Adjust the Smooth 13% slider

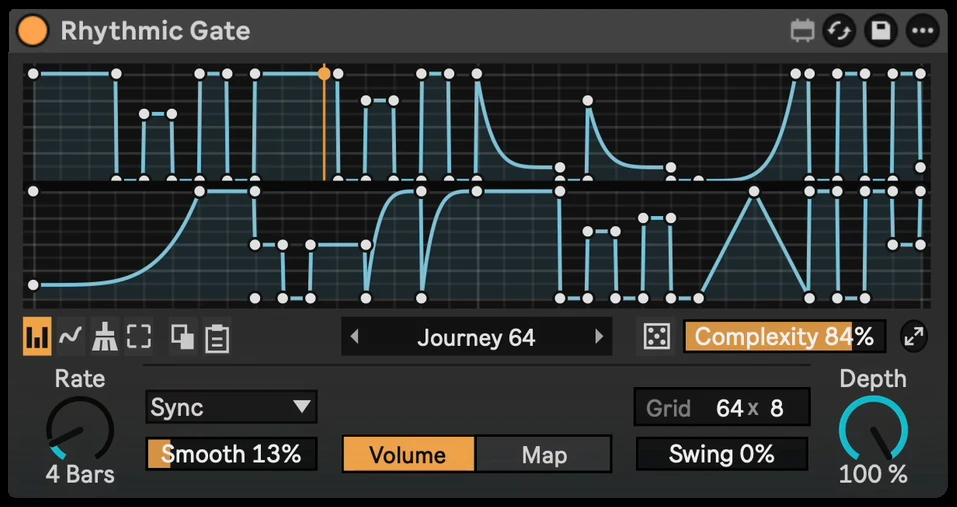coord(231,454)
